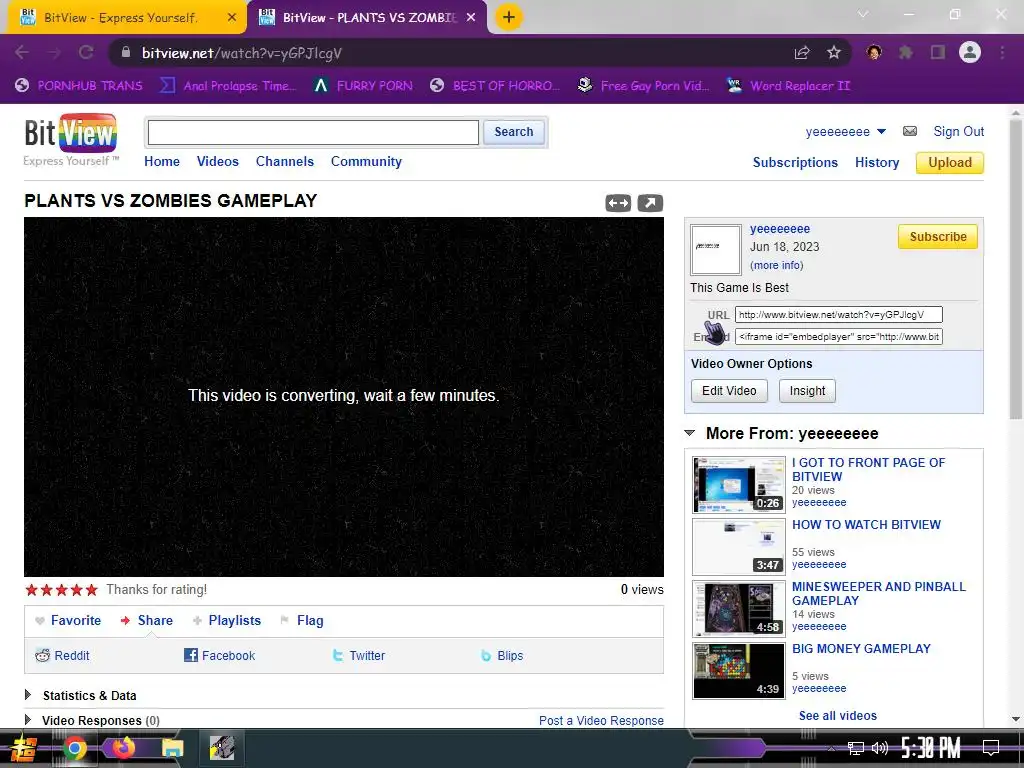The width and height of the screenshot is (1024, 768).
Task: Share the video on Facebook
Action: pyautogui.click(x=219, y=656)
